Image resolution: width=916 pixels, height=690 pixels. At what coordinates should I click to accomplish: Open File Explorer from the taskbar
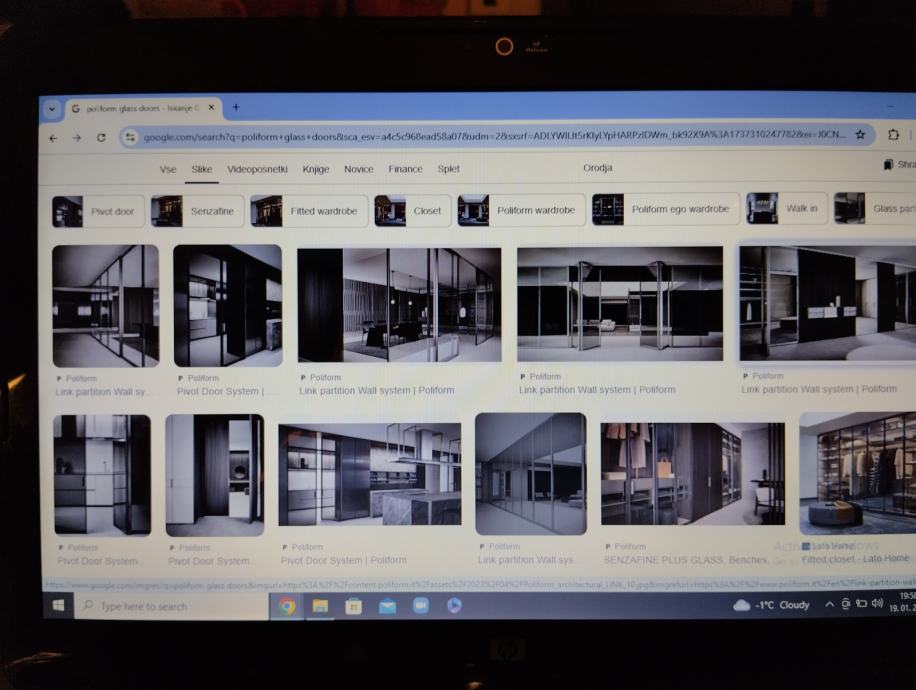pos(320,606)
